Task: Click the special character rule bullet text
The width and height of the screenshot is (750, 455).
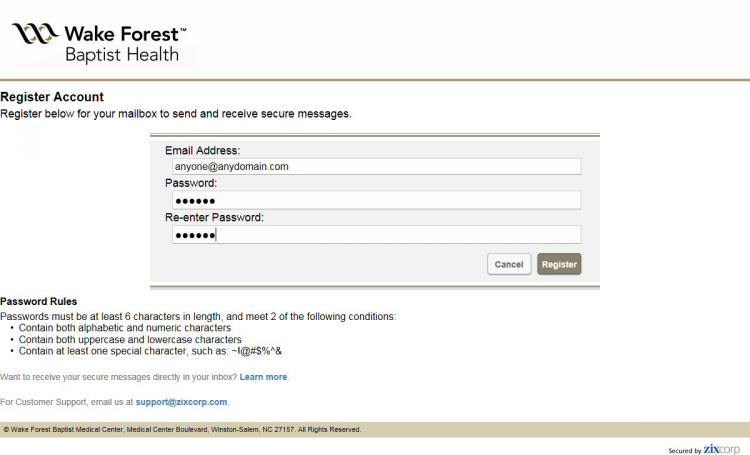Action: (x=150, y=351)
